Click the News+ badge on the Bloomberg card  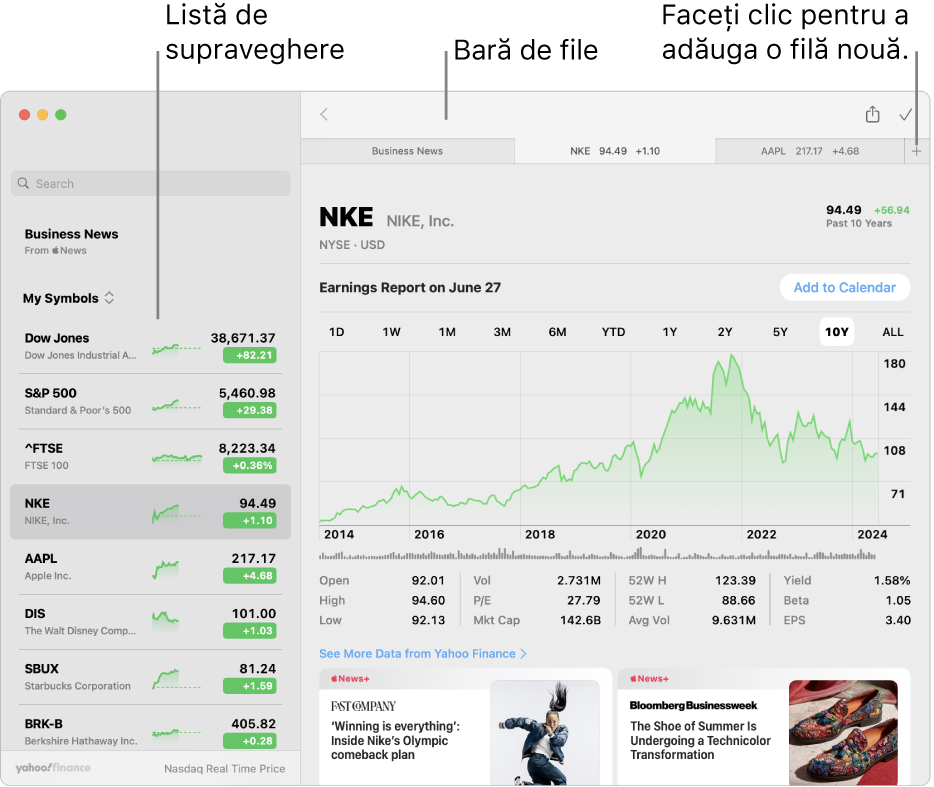point(649,679)
